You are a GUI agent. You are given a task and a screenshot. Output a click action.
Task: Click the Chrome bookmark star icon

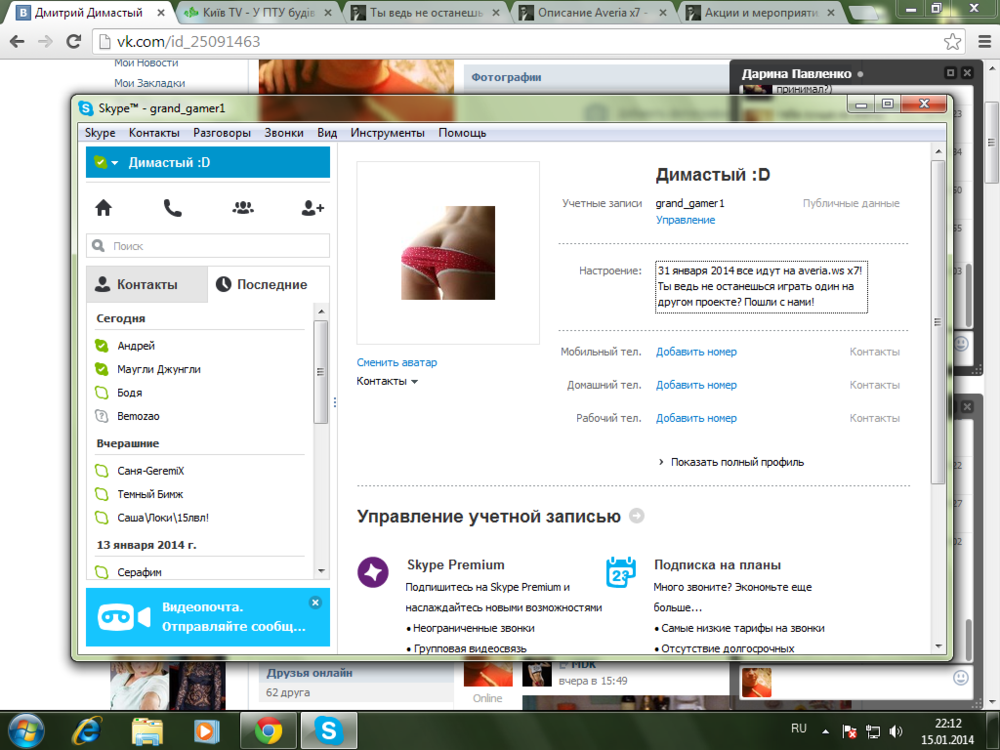(953, 42)
